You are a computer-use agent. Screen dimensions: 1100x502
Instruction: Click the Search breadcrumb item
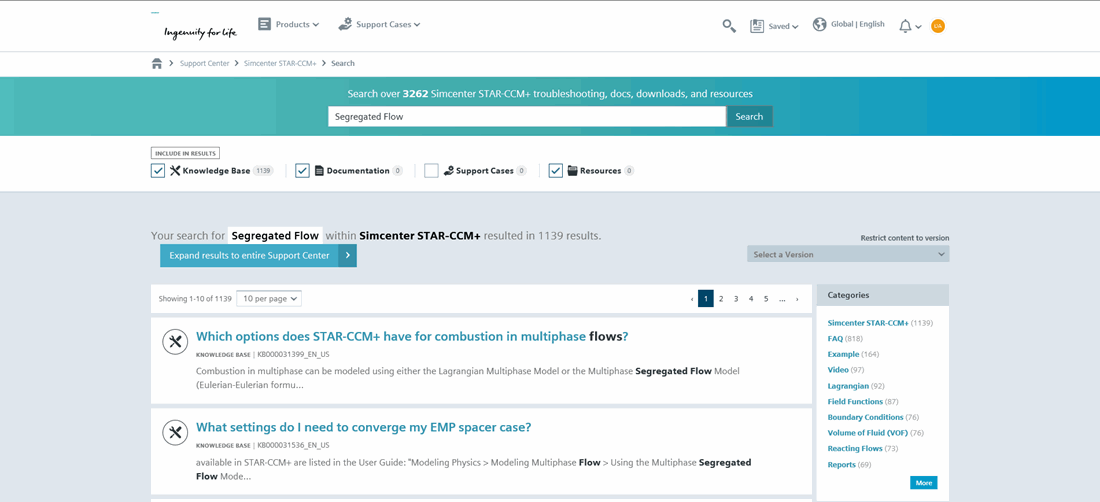343,63
